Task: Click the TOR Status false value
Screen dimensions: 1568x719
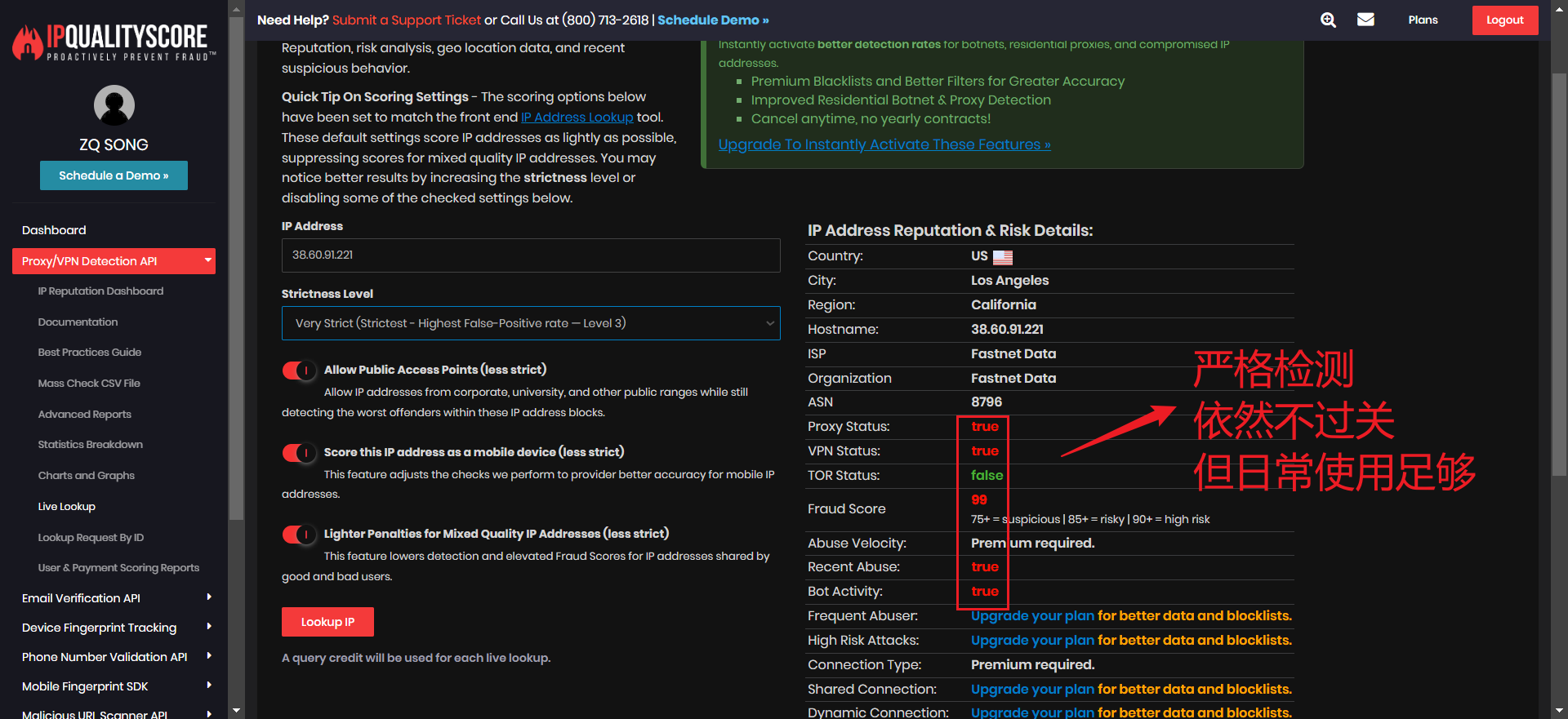Action: 987,476
